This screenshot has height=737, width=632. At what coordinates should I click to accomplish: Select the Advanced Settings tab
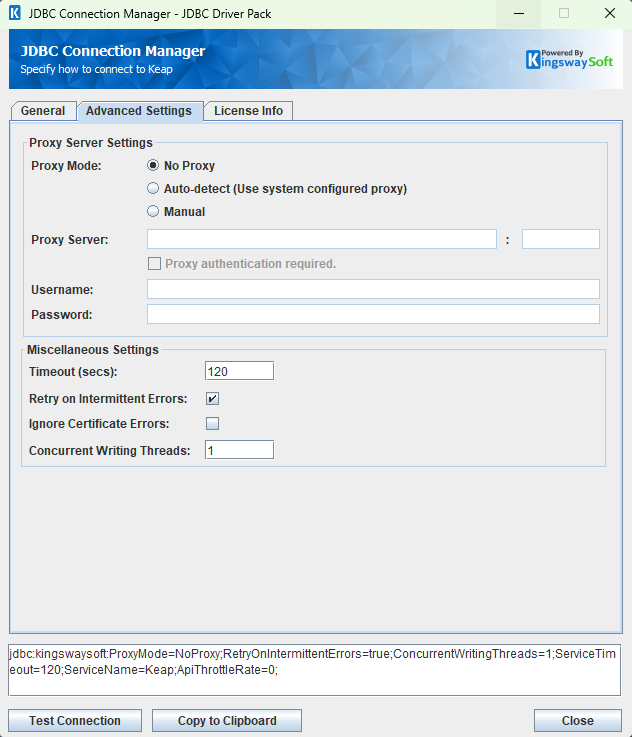pos(139,111)
